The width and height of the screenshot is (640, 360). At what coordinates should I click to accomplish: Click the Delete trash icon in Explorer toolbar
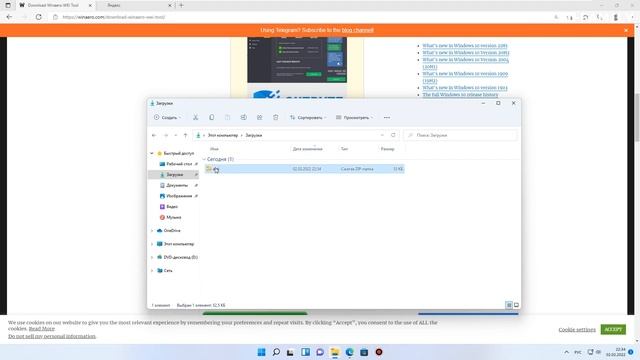pyautogui.click(x=276, y=118)
